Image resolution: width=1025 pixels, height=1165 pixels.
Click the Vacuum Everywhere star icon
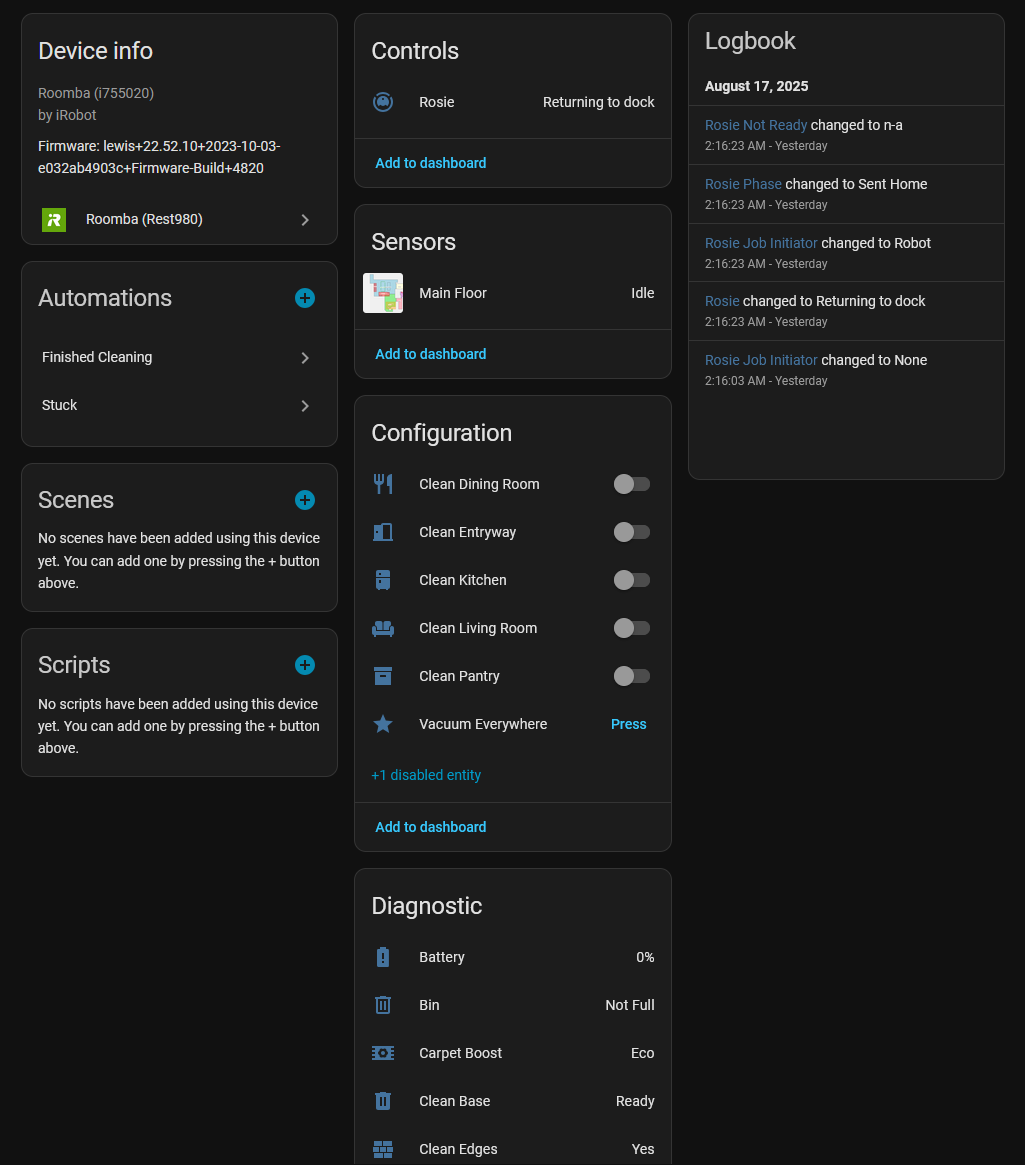coord(383,724)
